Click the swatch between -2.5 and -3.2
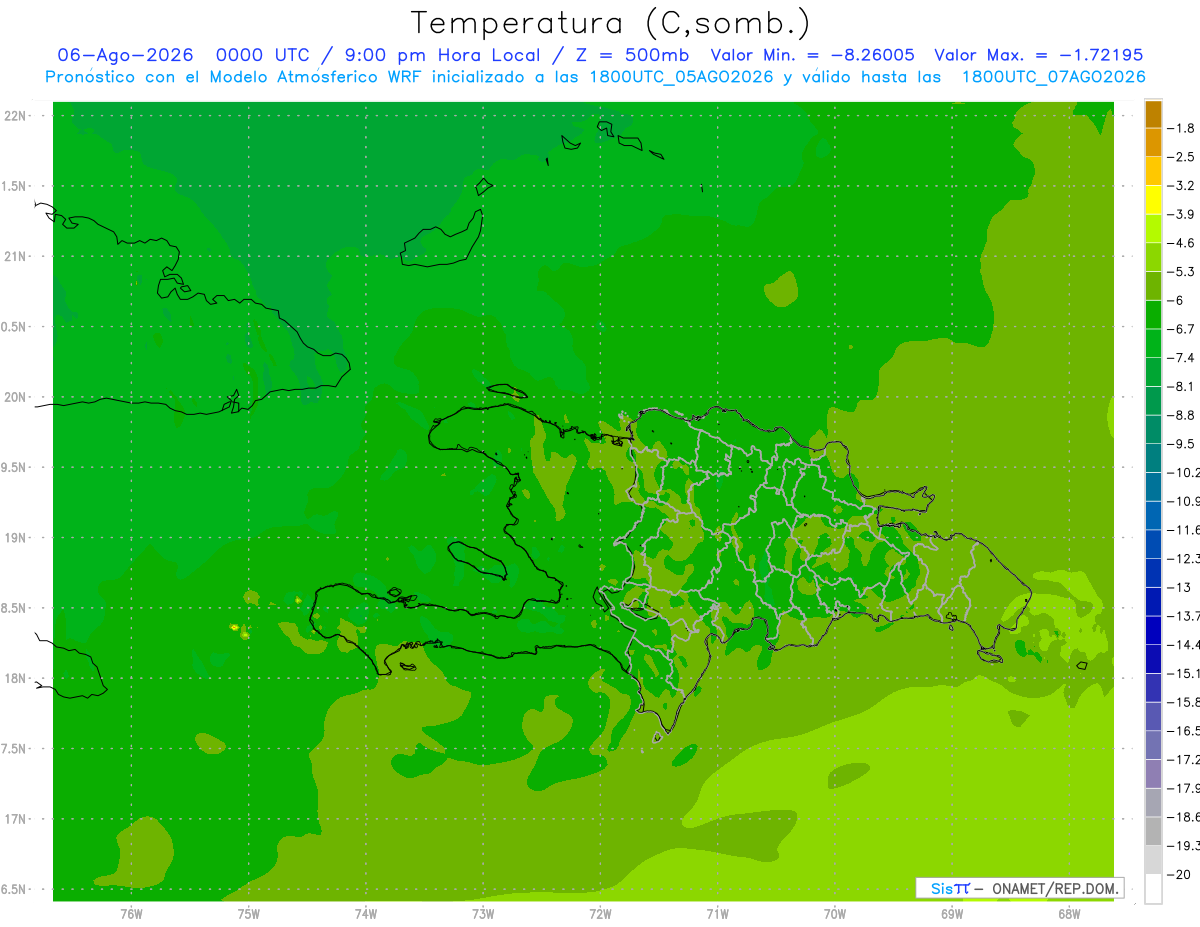This screenshot has width=1200, height=927. tap(1153, 171)
